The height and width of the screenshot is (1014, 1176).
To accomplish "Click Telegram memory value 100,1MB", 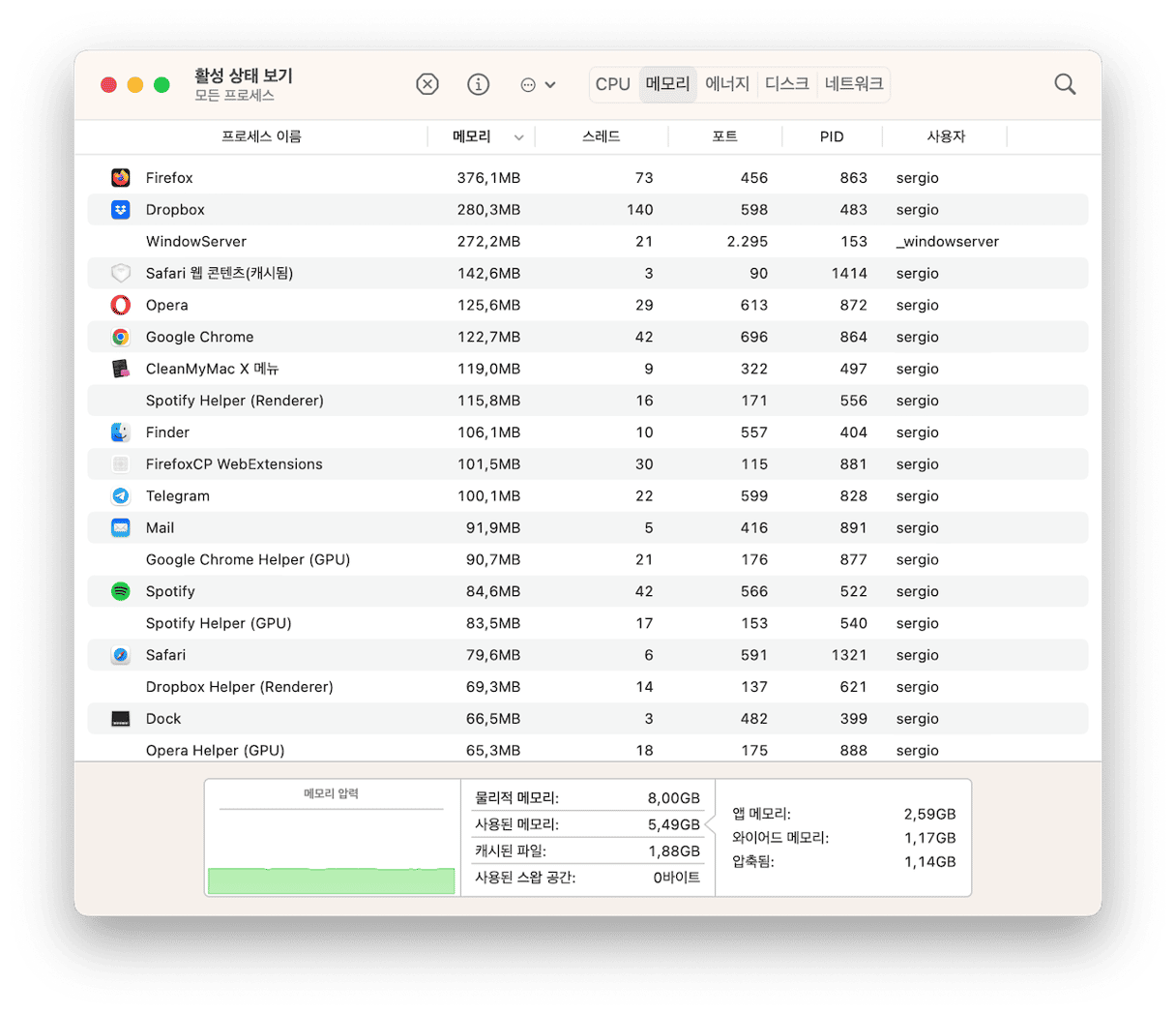I will (488, 496).
